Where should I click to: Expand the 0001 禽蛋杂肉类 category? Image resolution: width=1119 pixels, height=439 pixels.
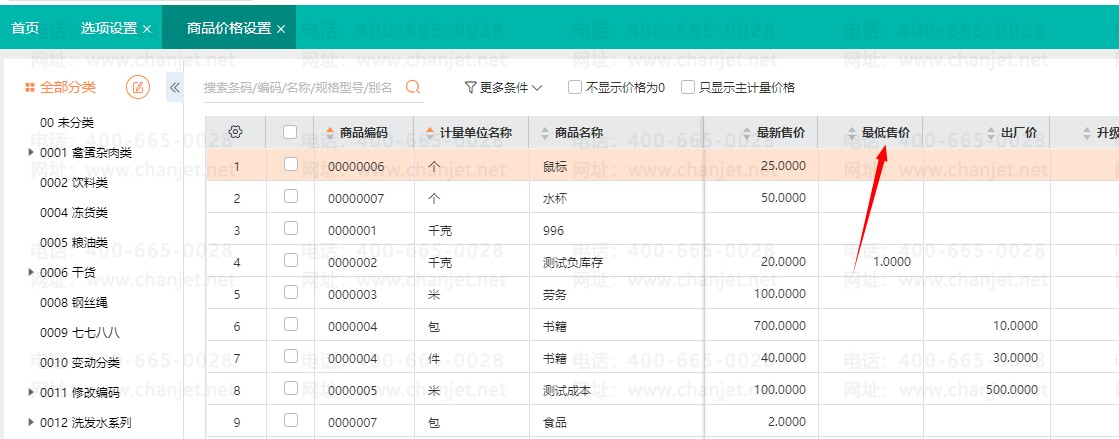click(31, 153)
